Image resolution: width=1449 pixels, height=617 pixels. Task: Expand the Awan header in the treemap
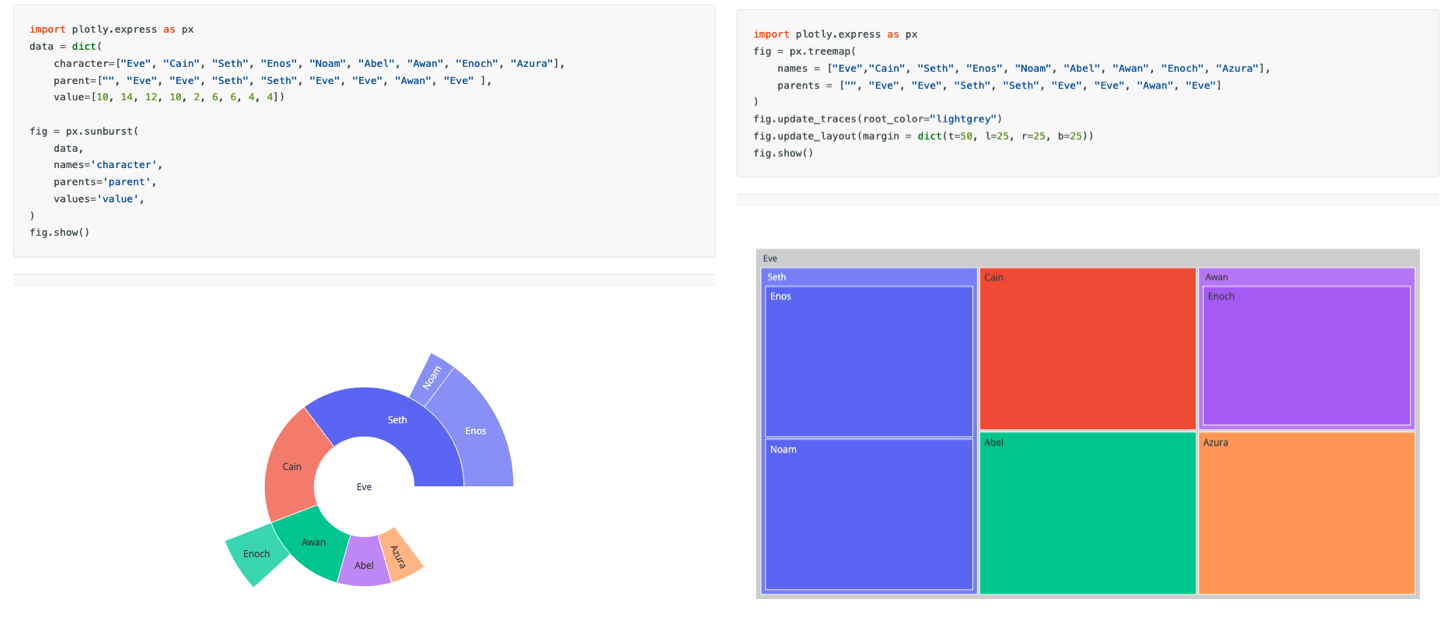[1306, 277]
